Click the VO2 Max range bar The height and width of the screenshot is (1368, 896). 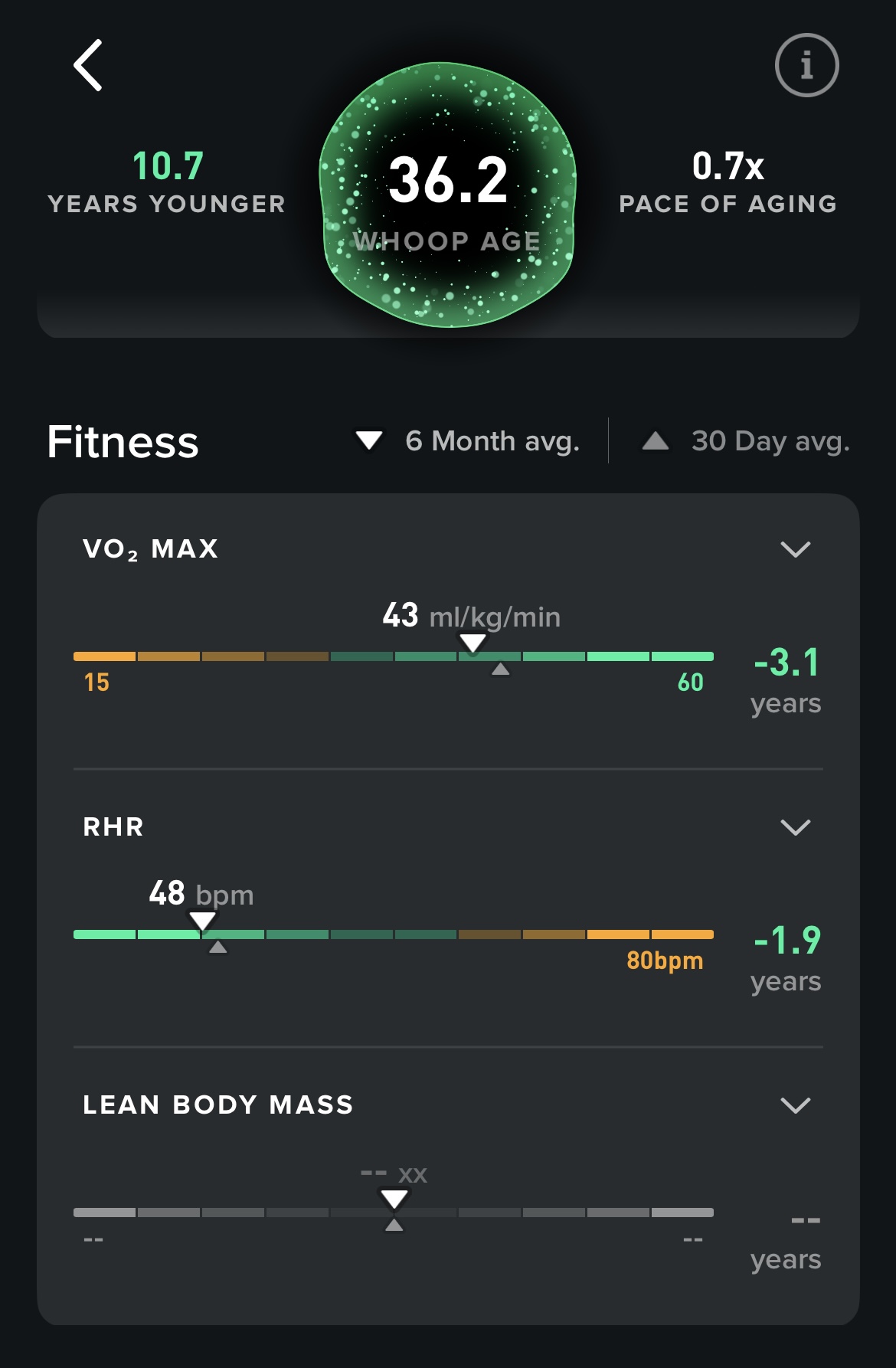click(x=329, y=656)
